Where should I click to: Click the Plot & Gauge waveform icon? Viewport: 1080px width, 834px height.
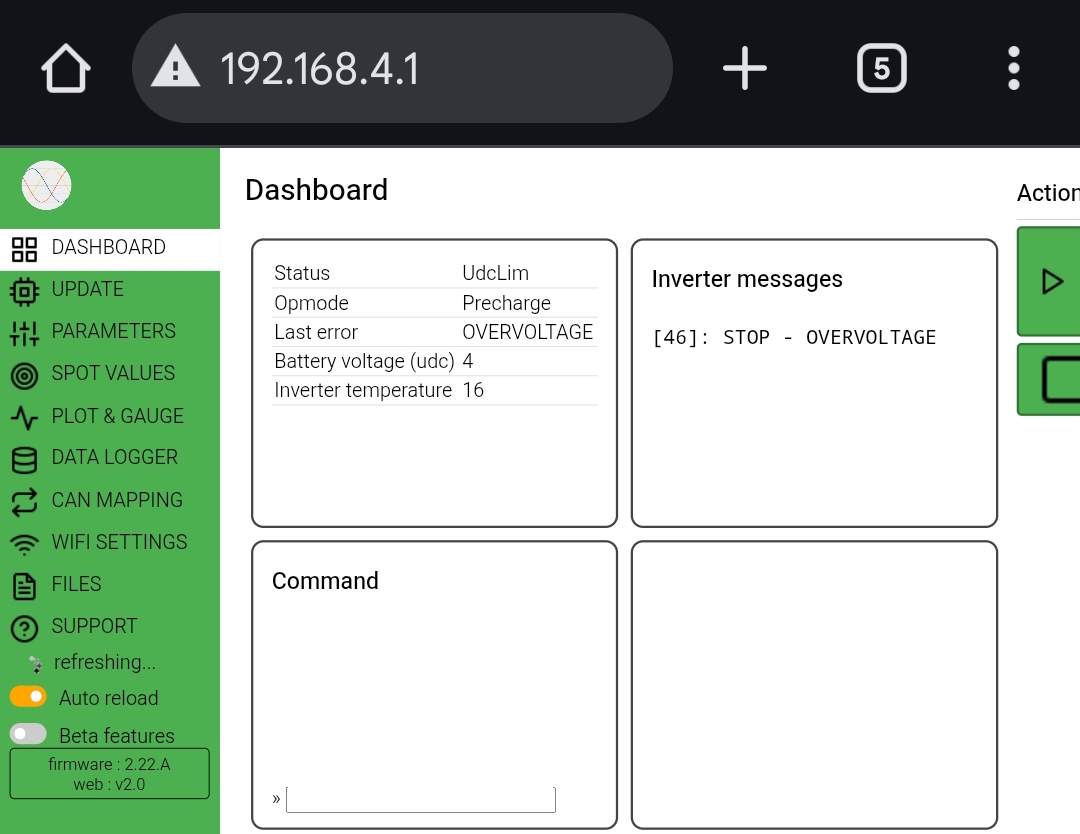point(24,417)
